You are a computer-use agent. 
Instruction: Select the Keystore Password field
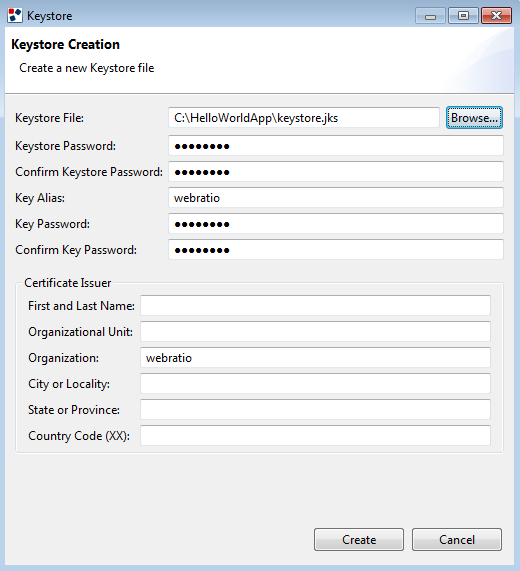[336, 146]
